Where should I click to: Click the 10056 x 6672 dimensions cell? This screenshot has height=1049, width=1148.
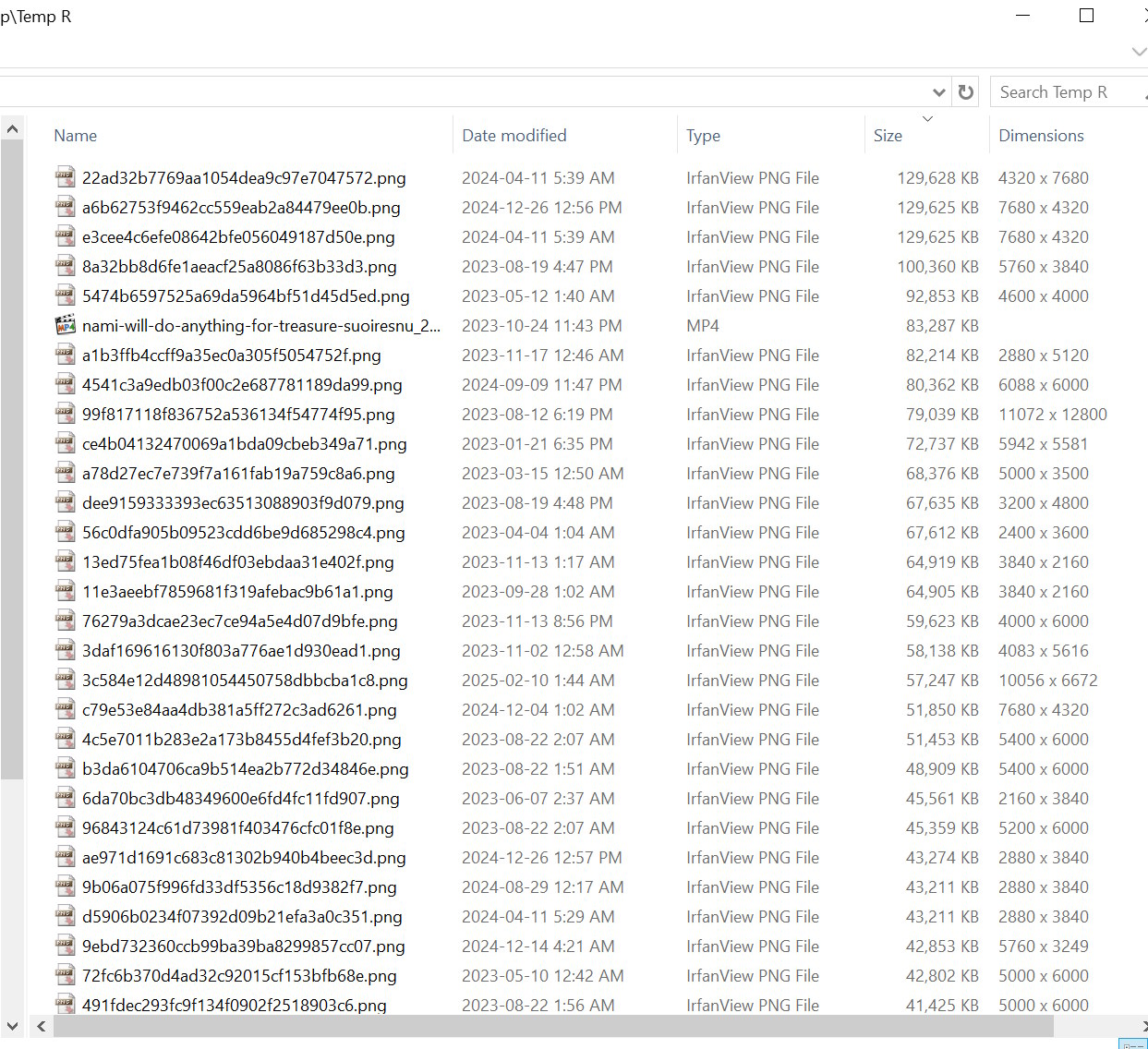pyautogui.click(x=1048, y=681)
